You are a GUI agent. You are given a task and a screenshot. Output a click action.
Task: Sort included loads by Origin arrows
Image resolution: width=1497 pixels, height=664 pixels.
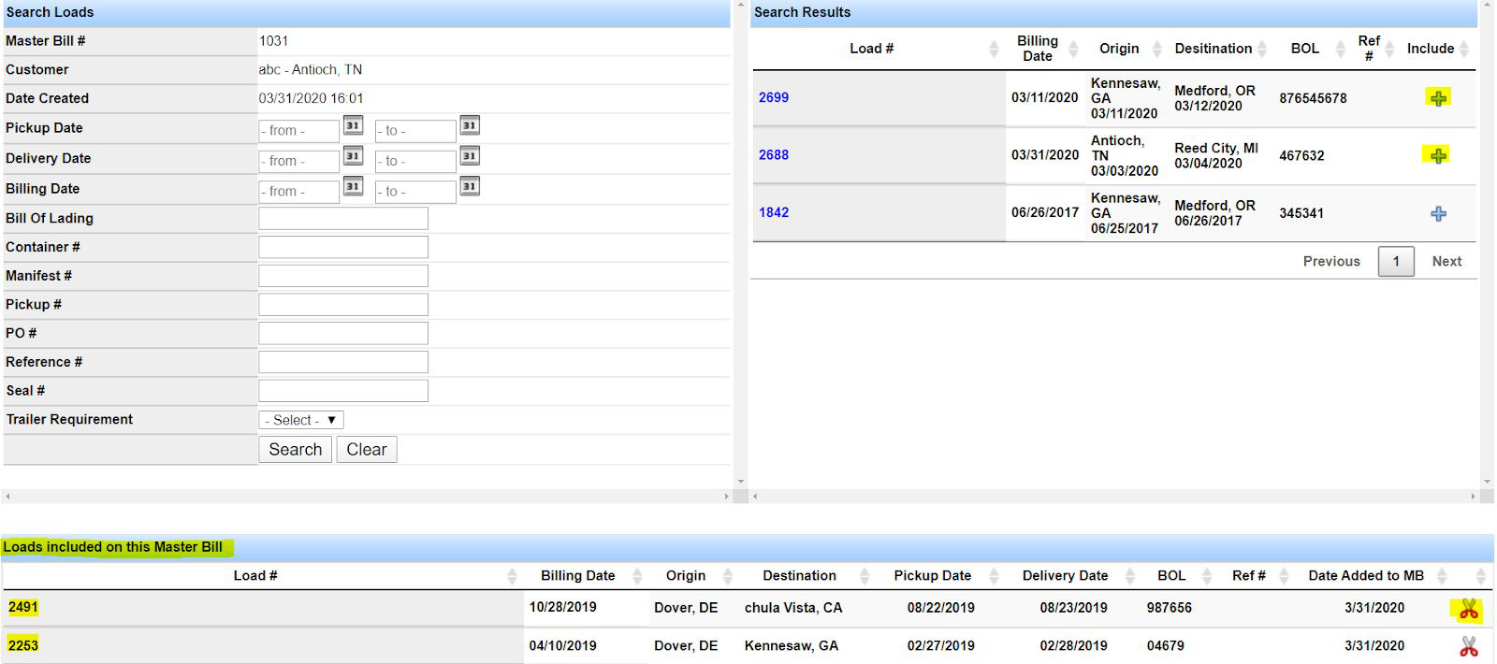727,576
